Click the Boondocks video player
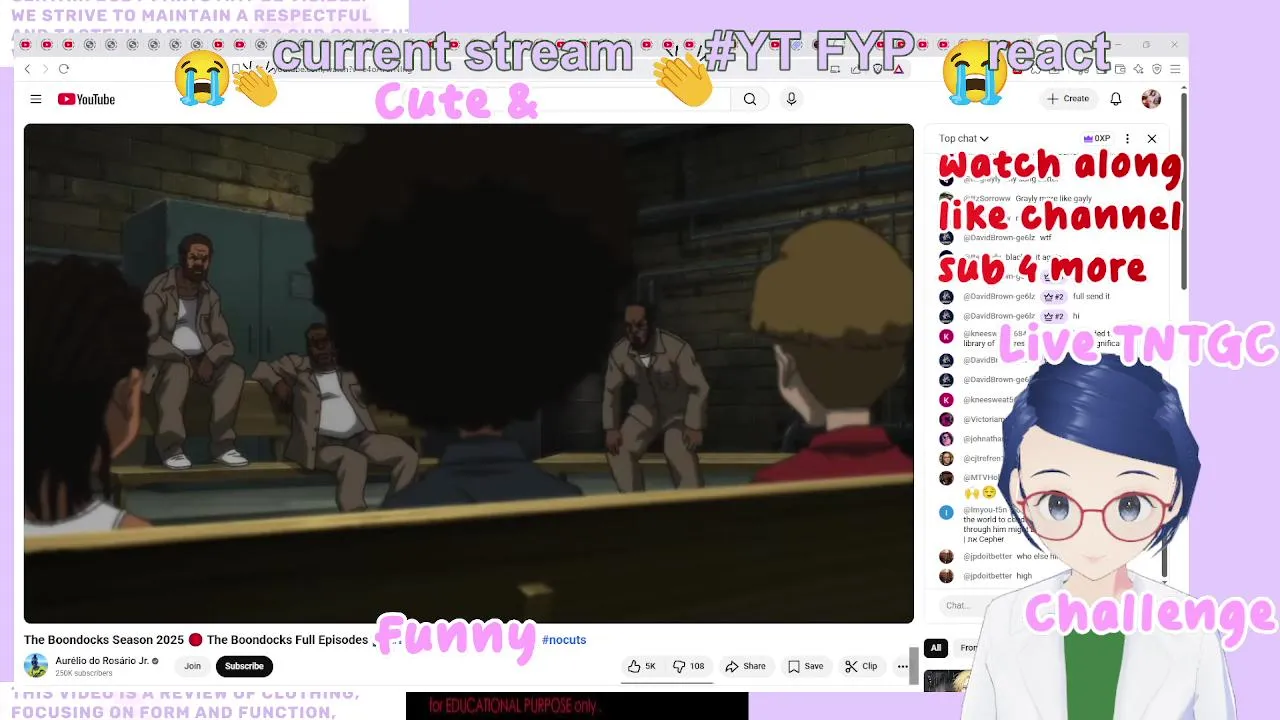Viewport: 1280px width, 720px height. pos(468,373)
